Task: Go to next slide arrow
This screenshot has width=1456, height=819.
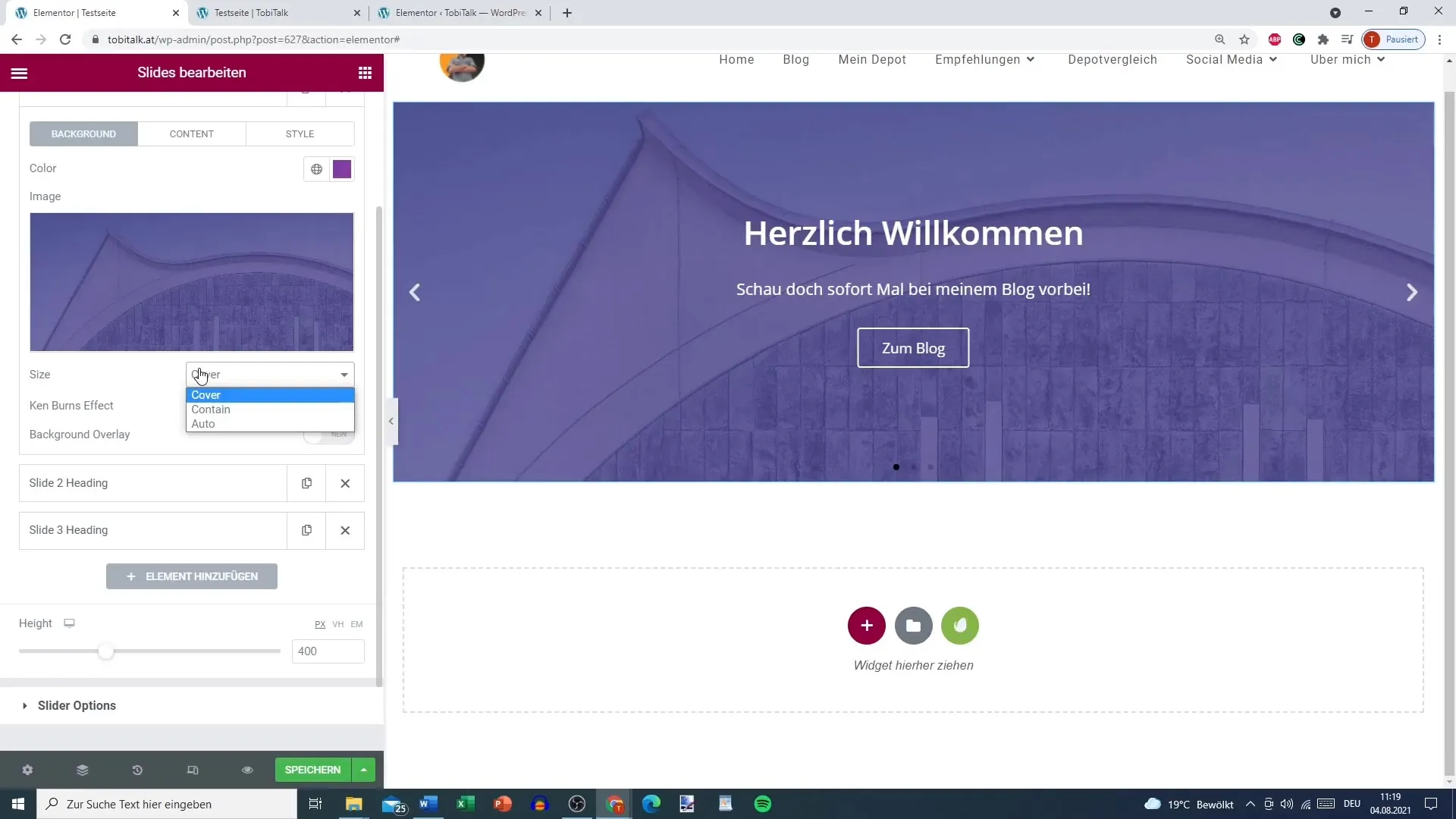Action: pyautogui.click(x=1411, y=292)
